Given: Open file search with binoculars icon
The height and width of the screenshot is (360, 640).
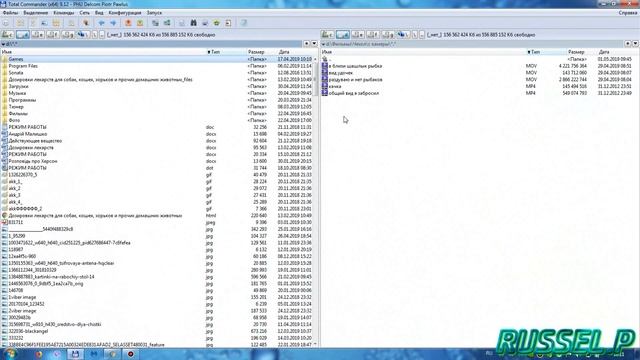Looking at the screenshot, I should tap(193, 23).
